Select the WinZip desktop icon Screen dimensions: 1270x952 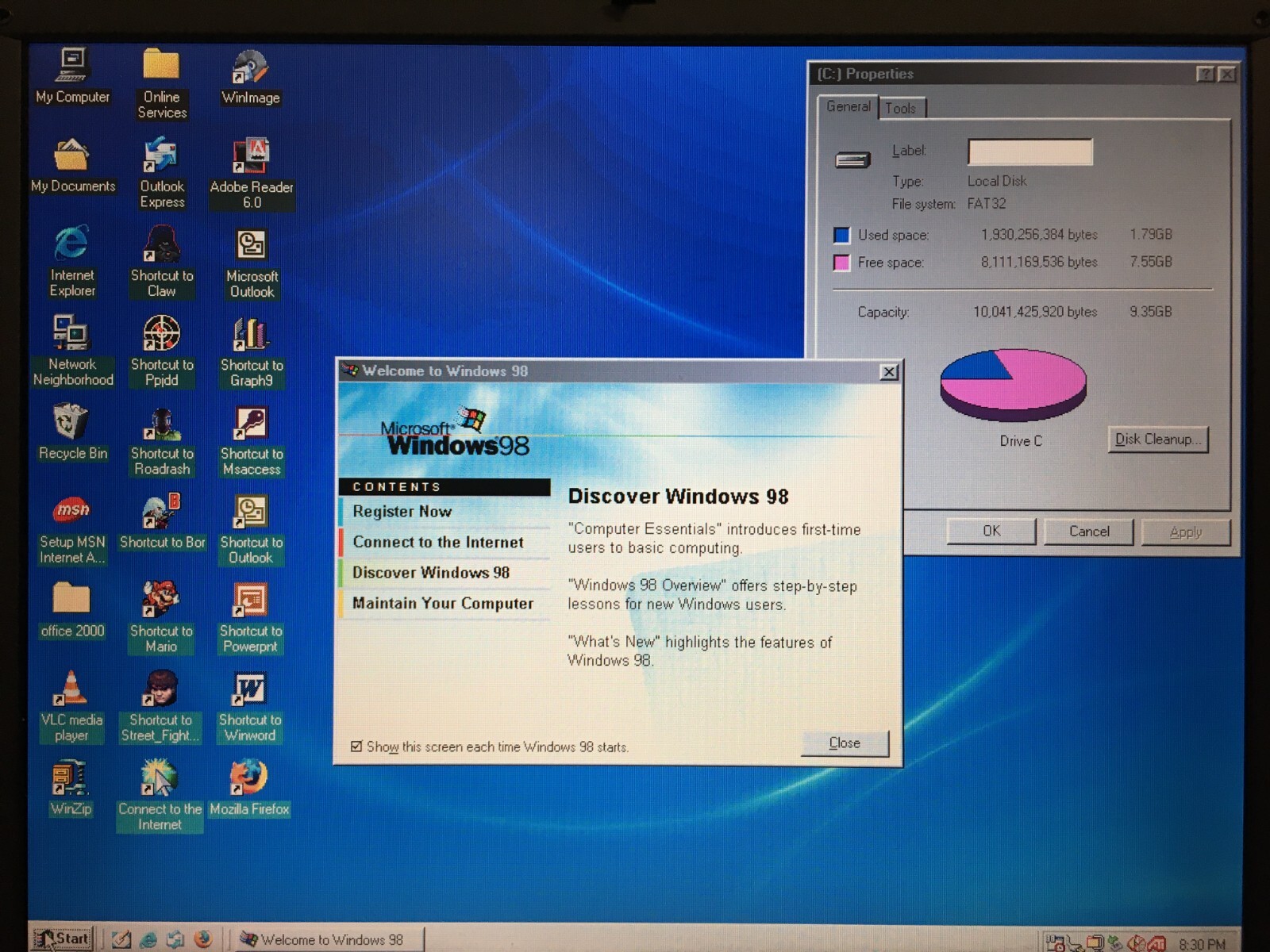pos(71,788)
